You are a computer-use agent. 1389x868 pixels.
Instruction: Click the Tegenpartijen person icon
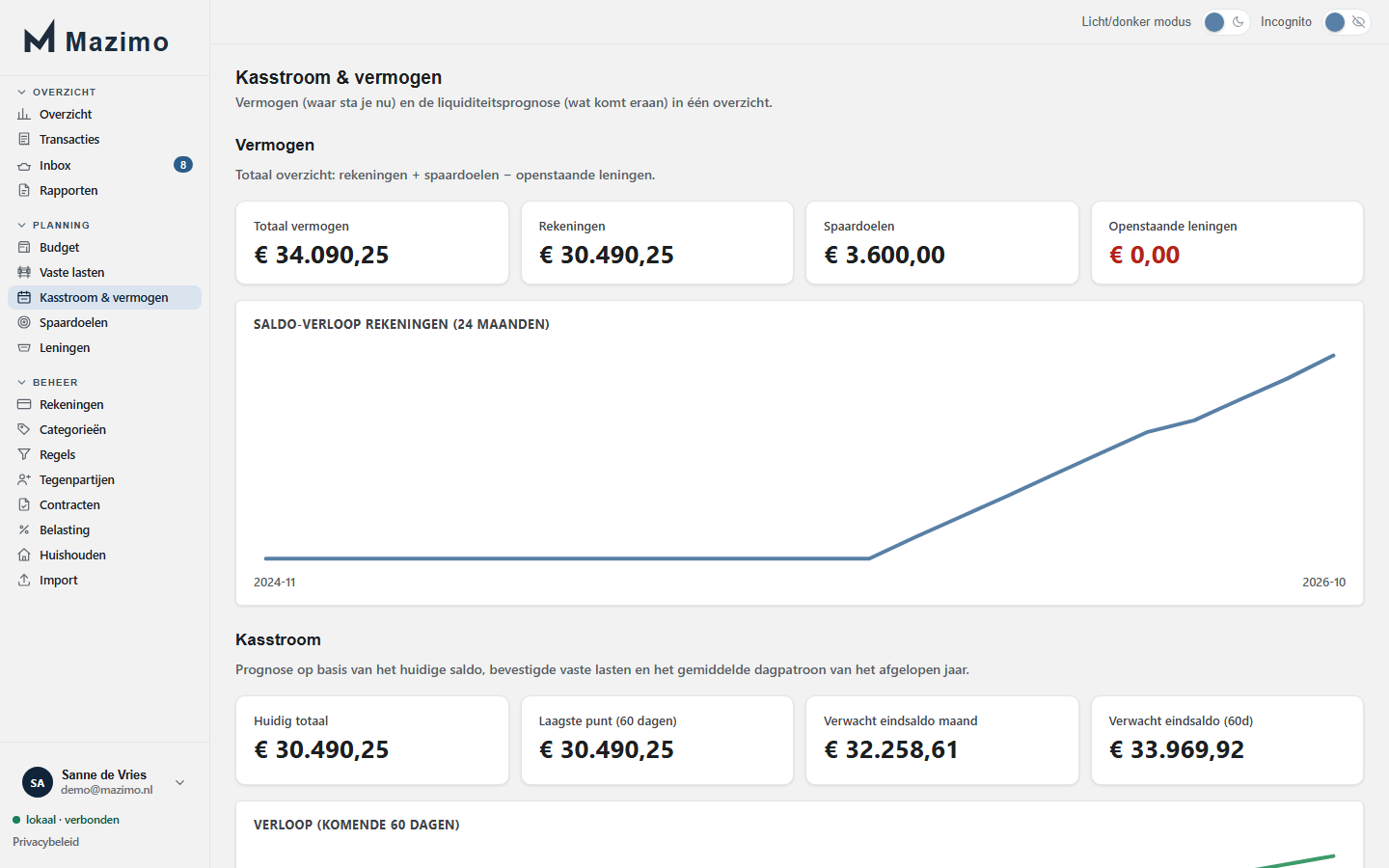(24, 479)
